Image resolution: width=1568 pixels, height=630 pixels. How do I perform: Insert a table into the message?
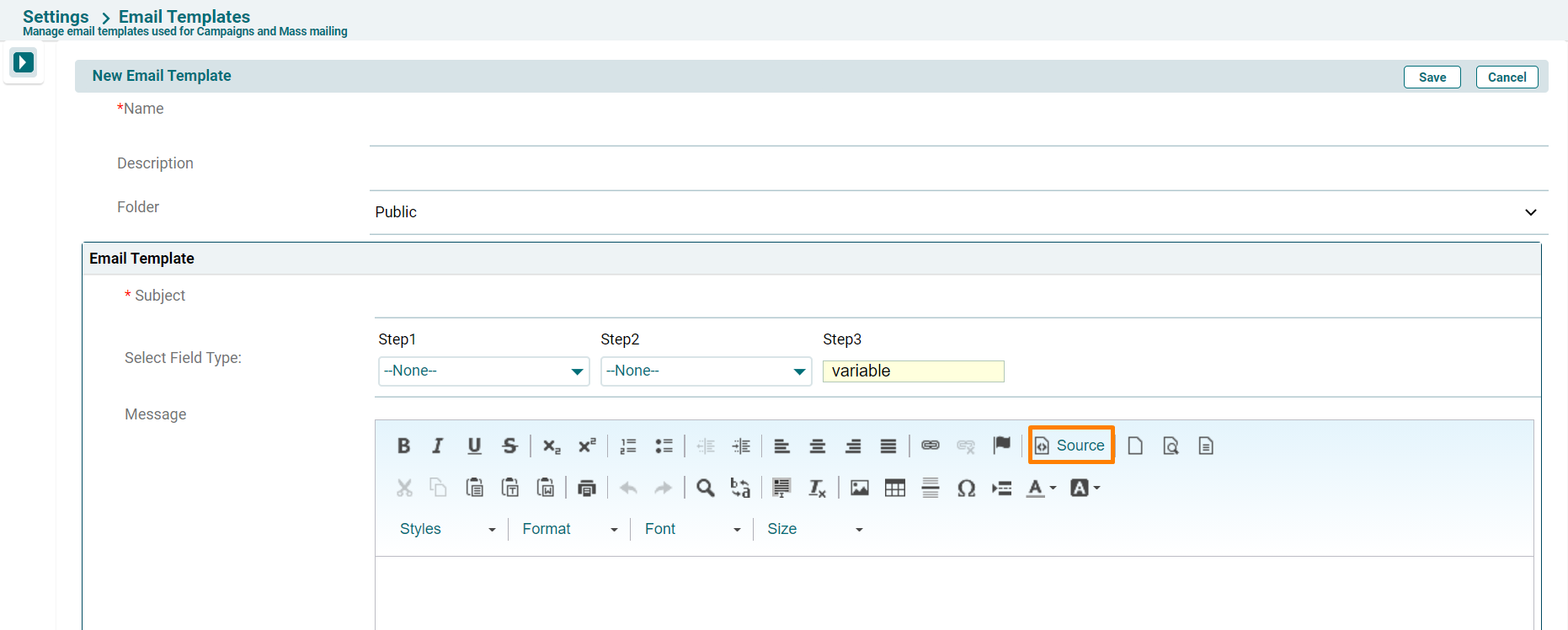click(x=894, y=488)
